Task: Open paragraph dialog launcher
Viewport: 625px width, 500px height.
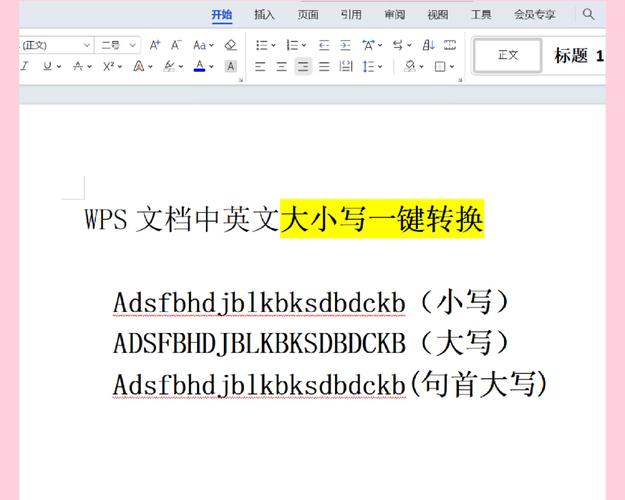Action: 460,80
